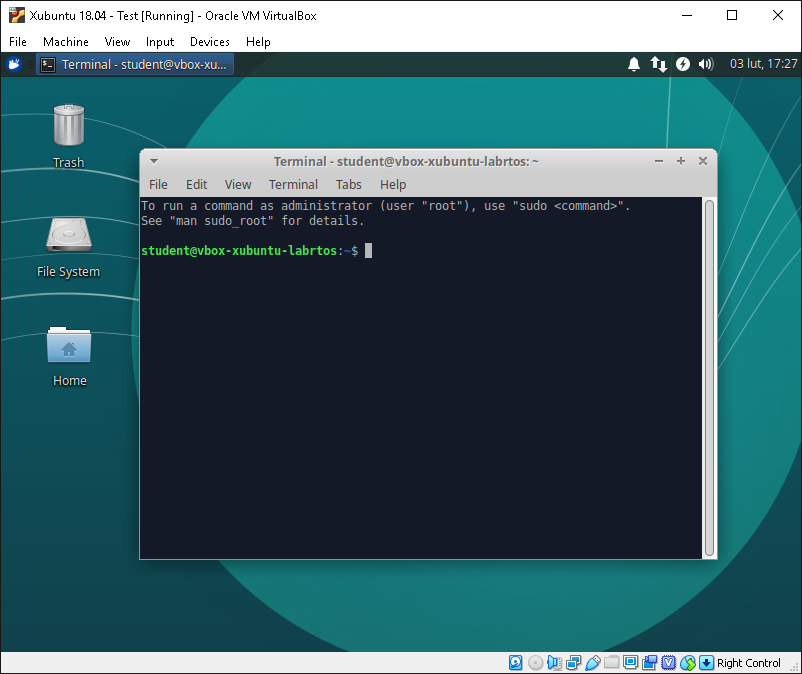Open the terminal Help menu
This screenshot has height=674, width=802.
click(393, 185)
